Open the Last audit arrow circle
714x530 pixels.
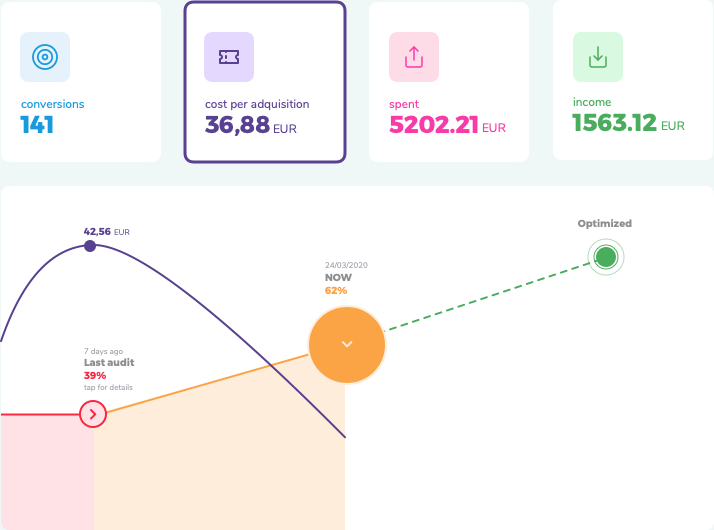click(93, 414)
